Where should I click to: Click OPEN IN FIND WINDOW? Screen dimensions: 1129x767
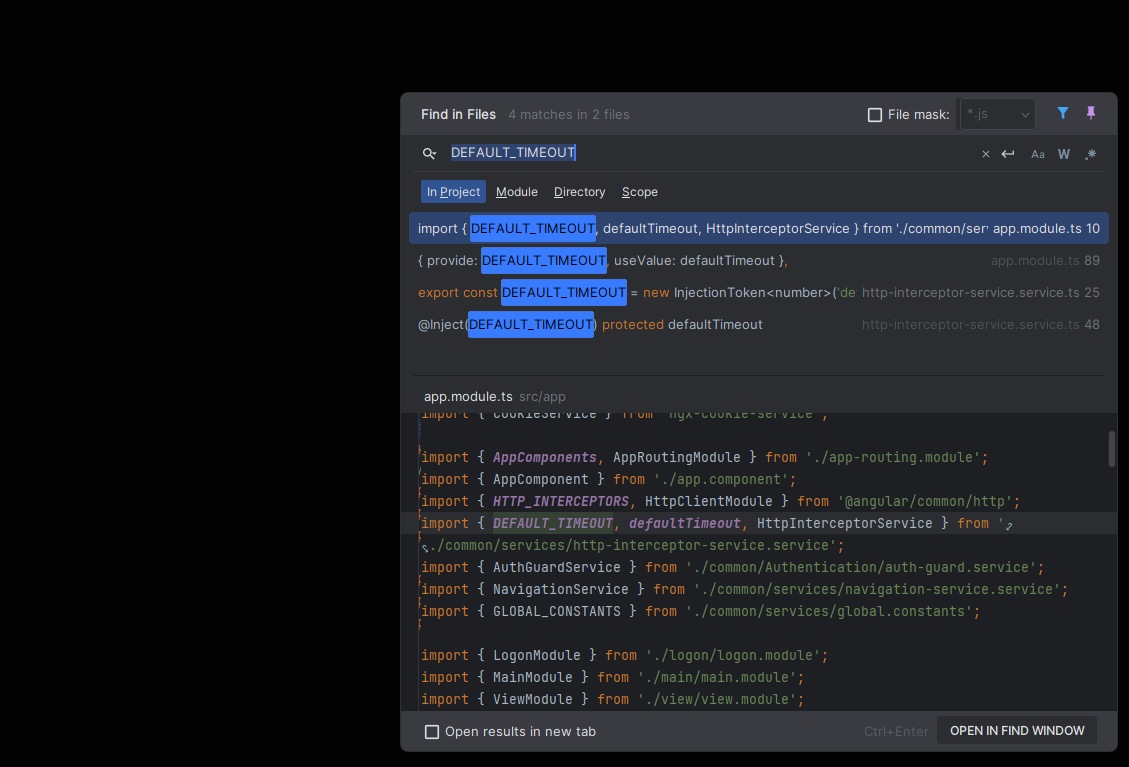[1016, 730]
